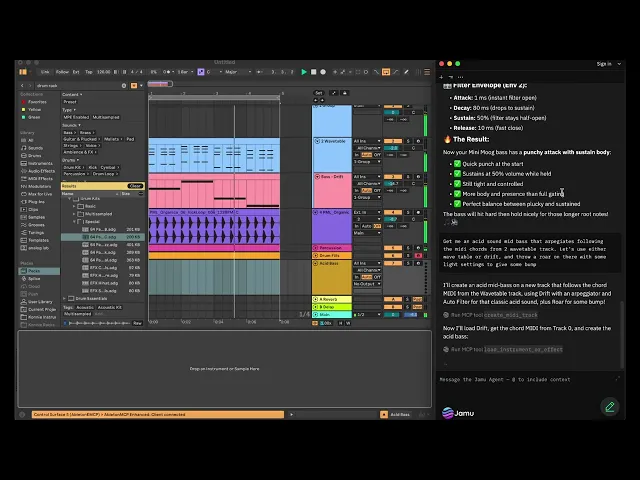This screenshot has height=480, width=640.
Task: Open Plug-Ins in the browser library
Action: 36,202
